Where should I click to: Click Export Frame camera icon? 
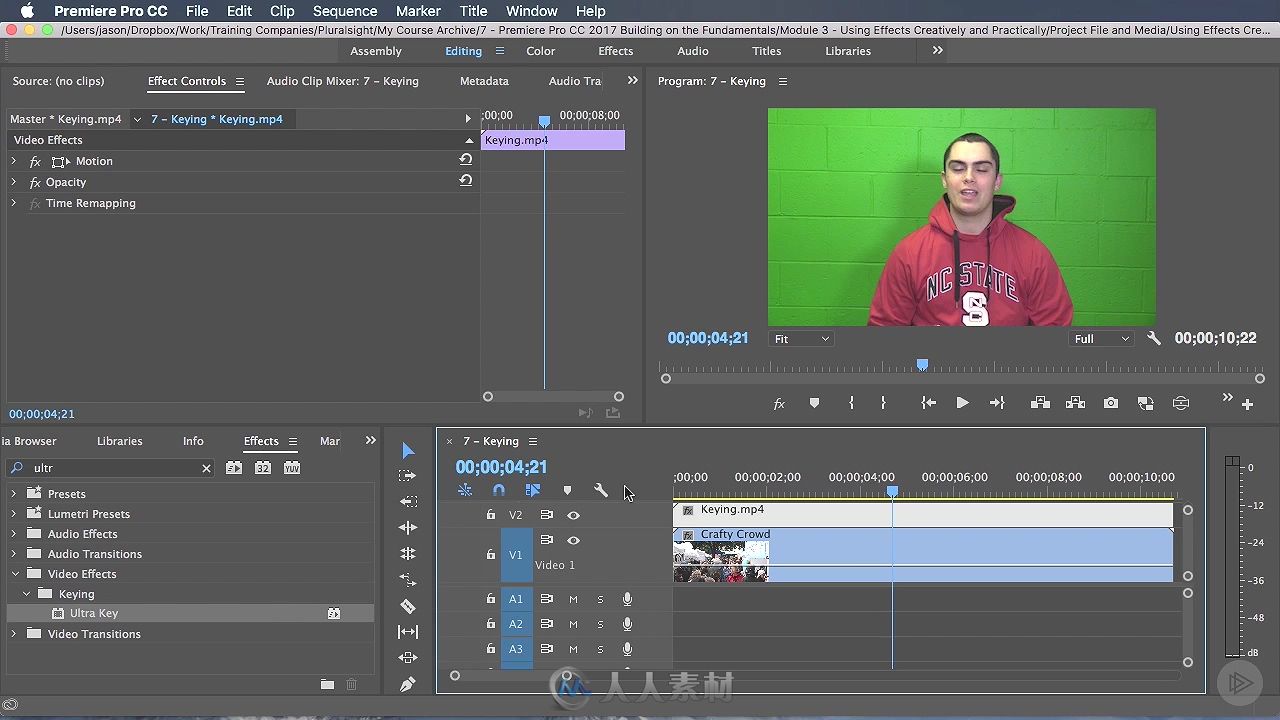1111,403
